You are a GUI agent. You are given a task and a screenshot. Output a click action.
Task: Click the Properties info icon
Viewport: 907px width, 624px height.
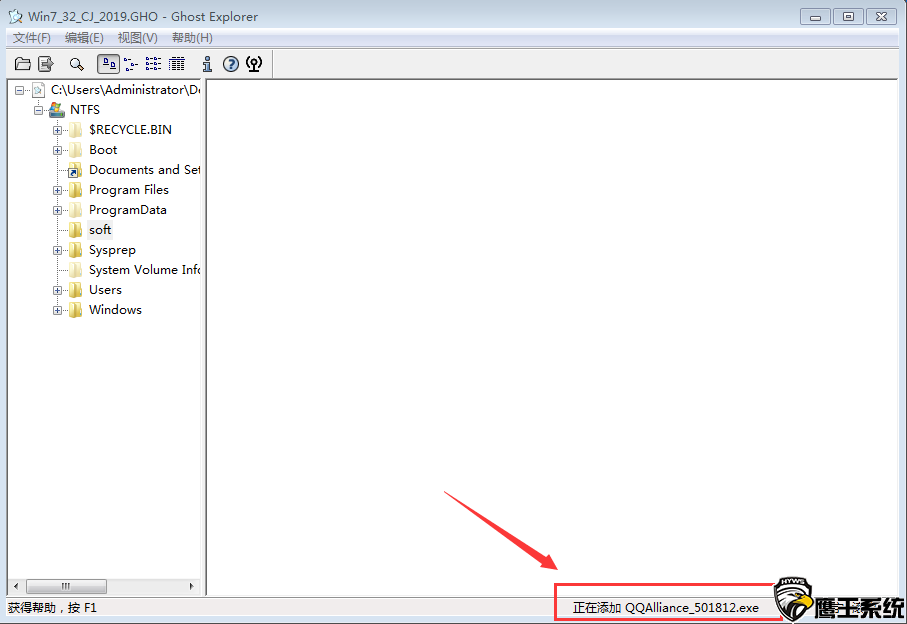pos(207,64)
